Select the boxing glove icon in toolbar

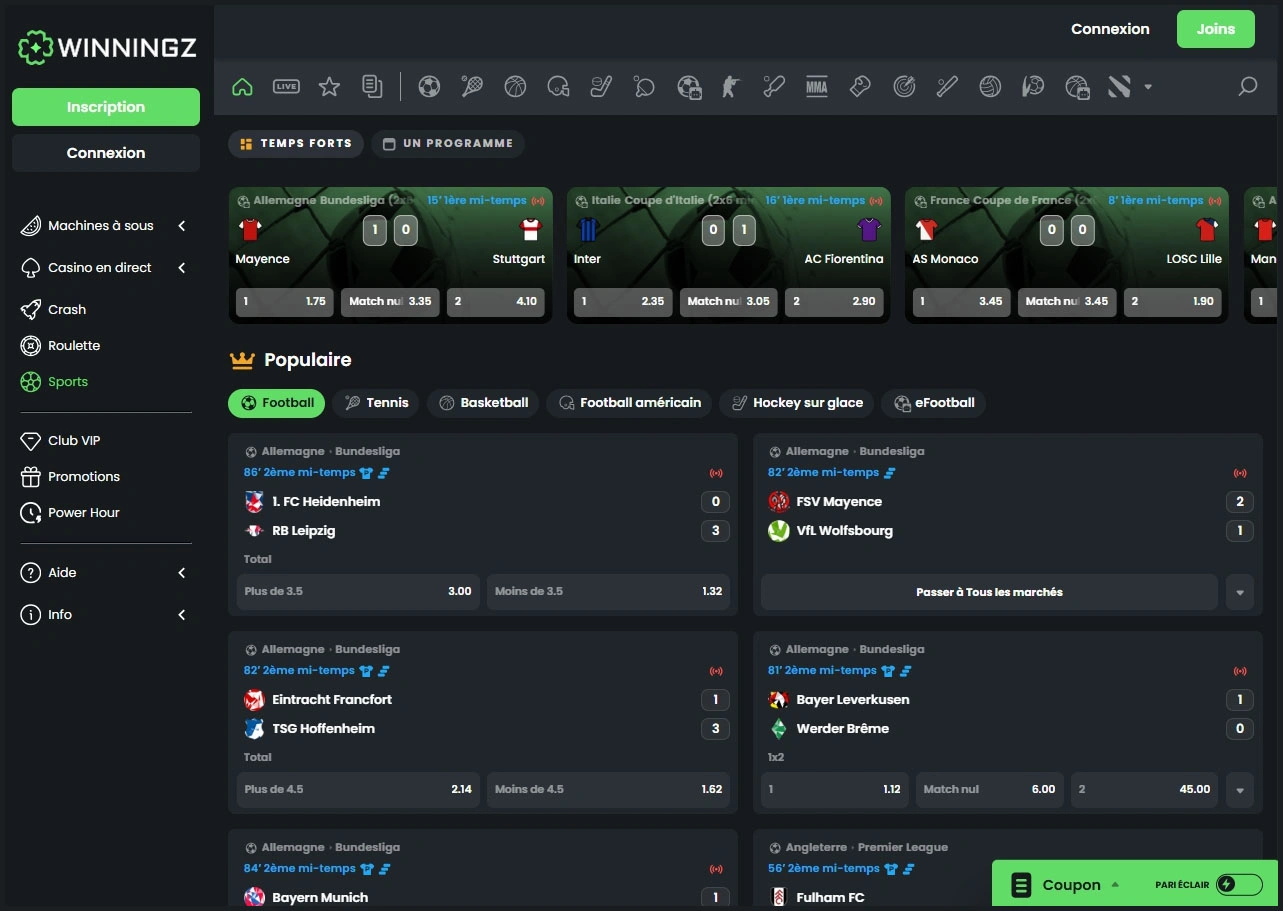pos(860,87)
